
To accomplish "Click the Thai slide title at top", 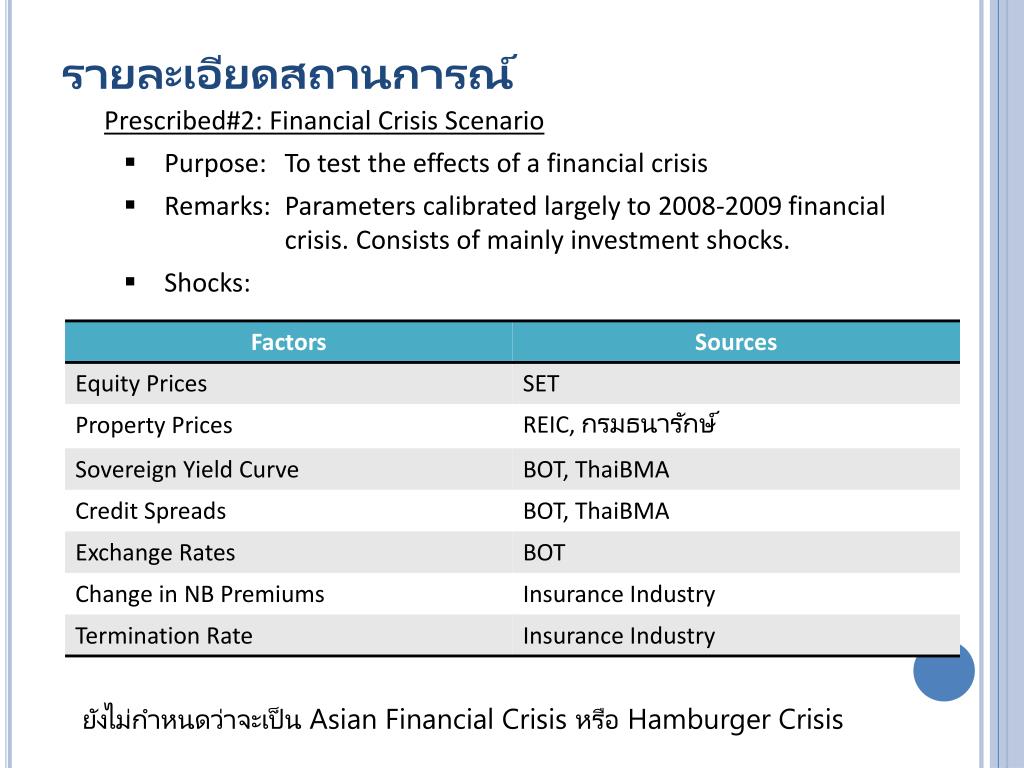I will (288, 75).
